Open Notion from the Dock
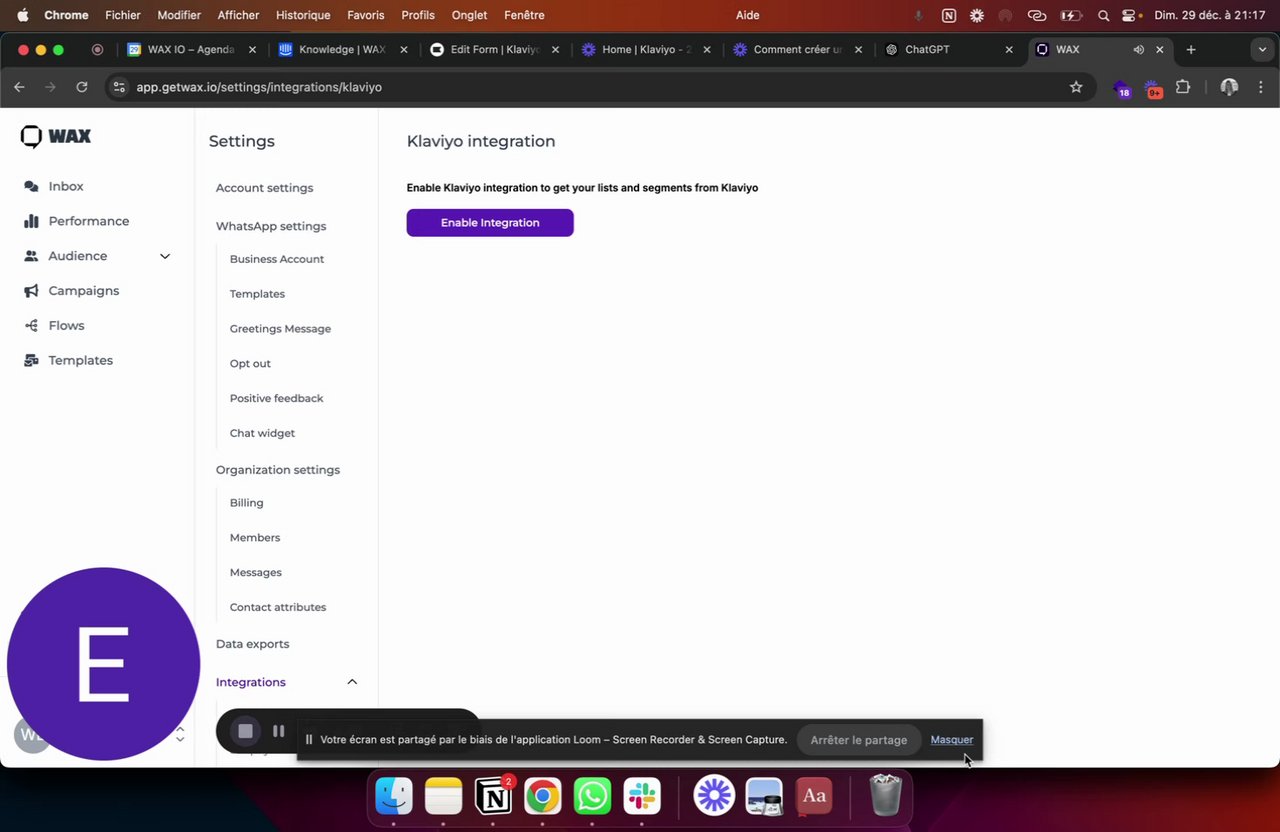The width and height of the screenshot is (1280, 832). pyautogui.click(x=493, y=796)
